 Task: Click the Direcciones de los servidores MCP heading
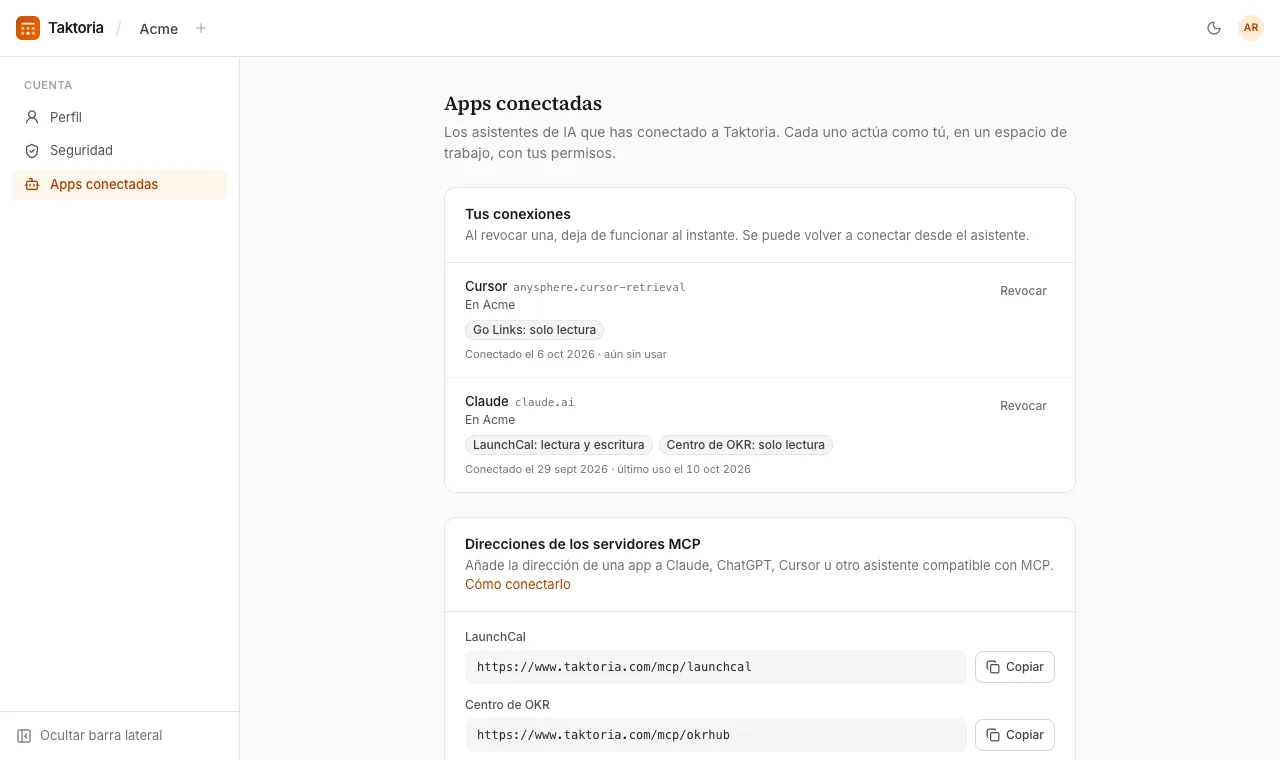583,544
